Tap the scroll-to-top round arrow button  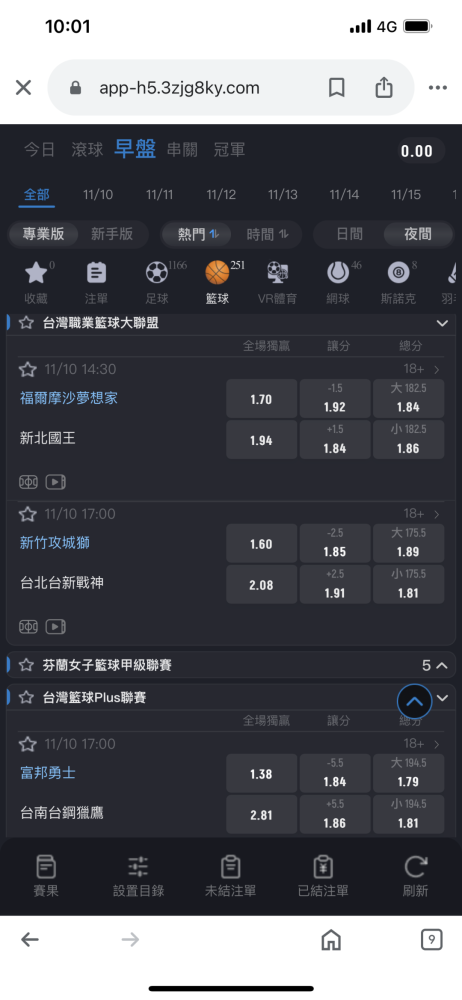415,702
